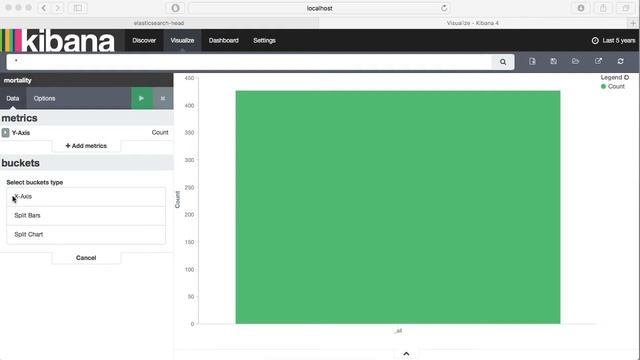Open the Last 5 years time picker
This screenshot has height=360, width=640.
pyautogui.click(x=613, y=40)
